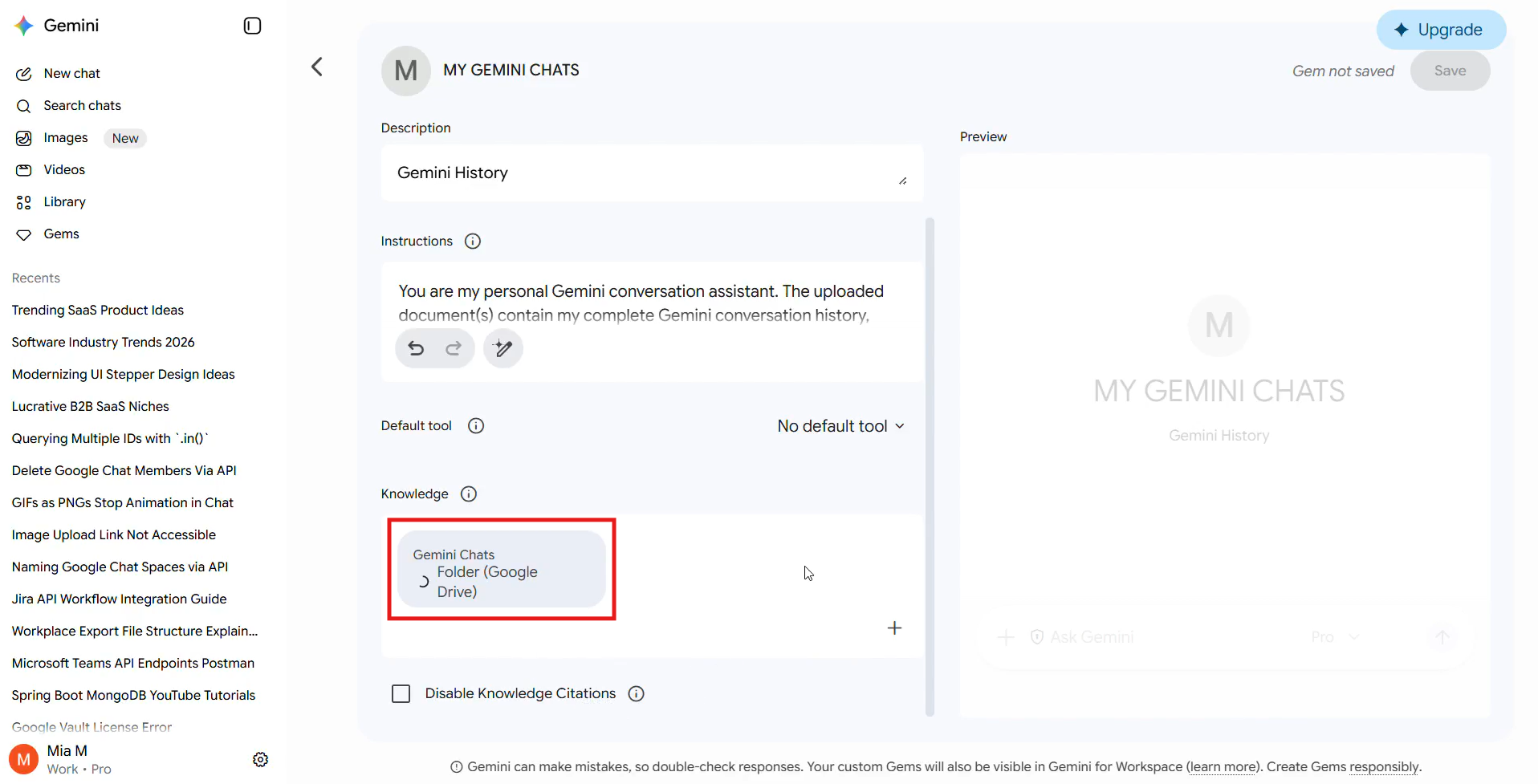1538x784 pixels.
Task: Collapse the sidebar panel icon
Action: click(252, 26)
